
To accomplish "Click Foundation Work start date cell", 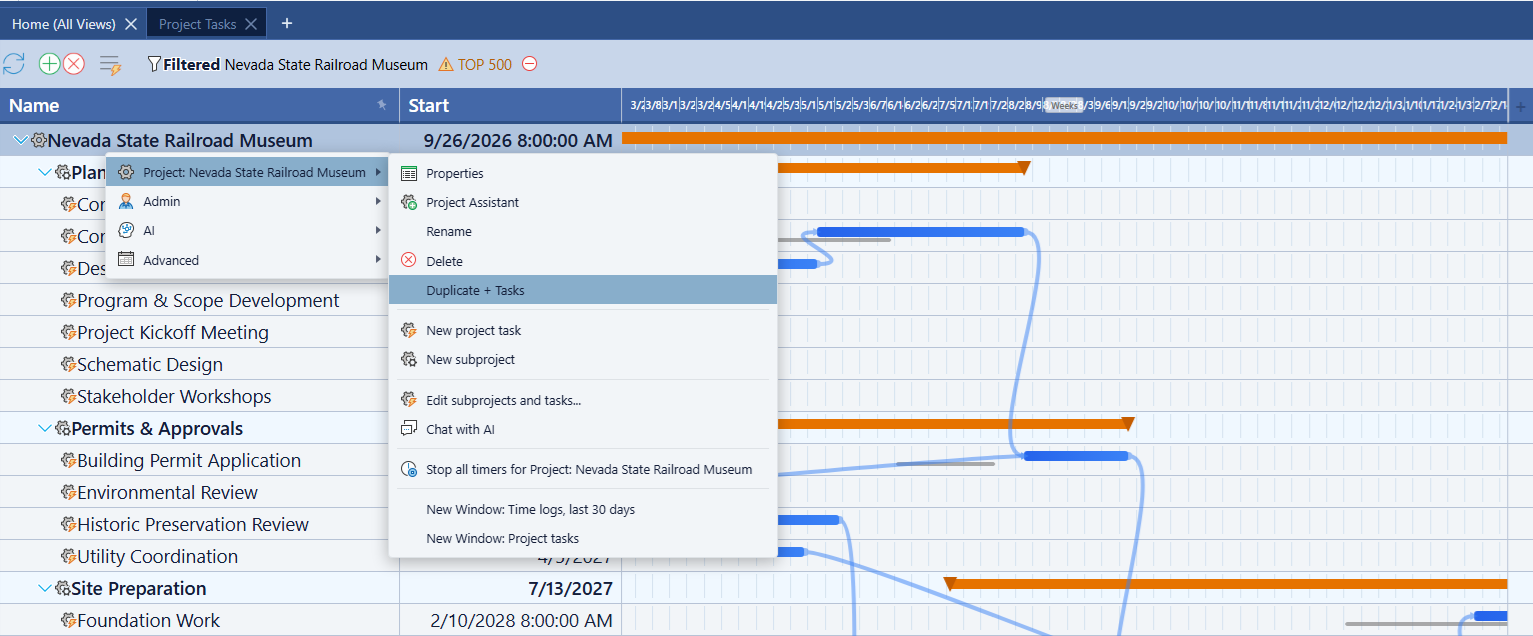I will tap(510, 621).
